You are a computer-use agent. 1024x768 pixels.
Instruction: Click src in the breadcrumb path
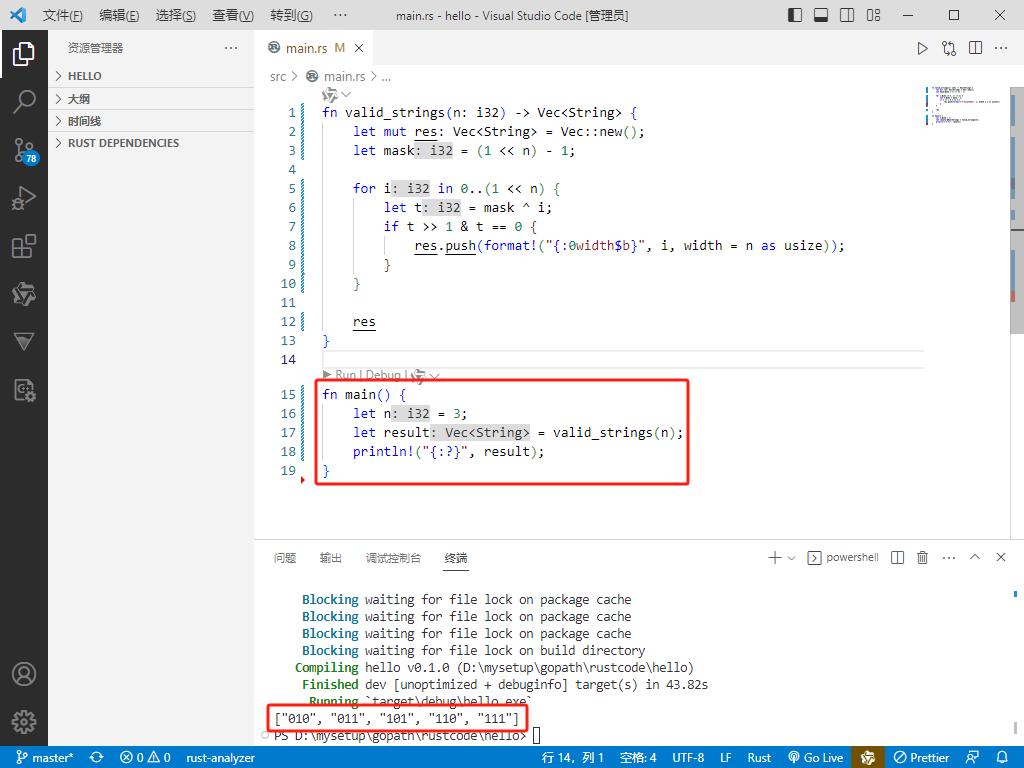(x=278, y=76)
